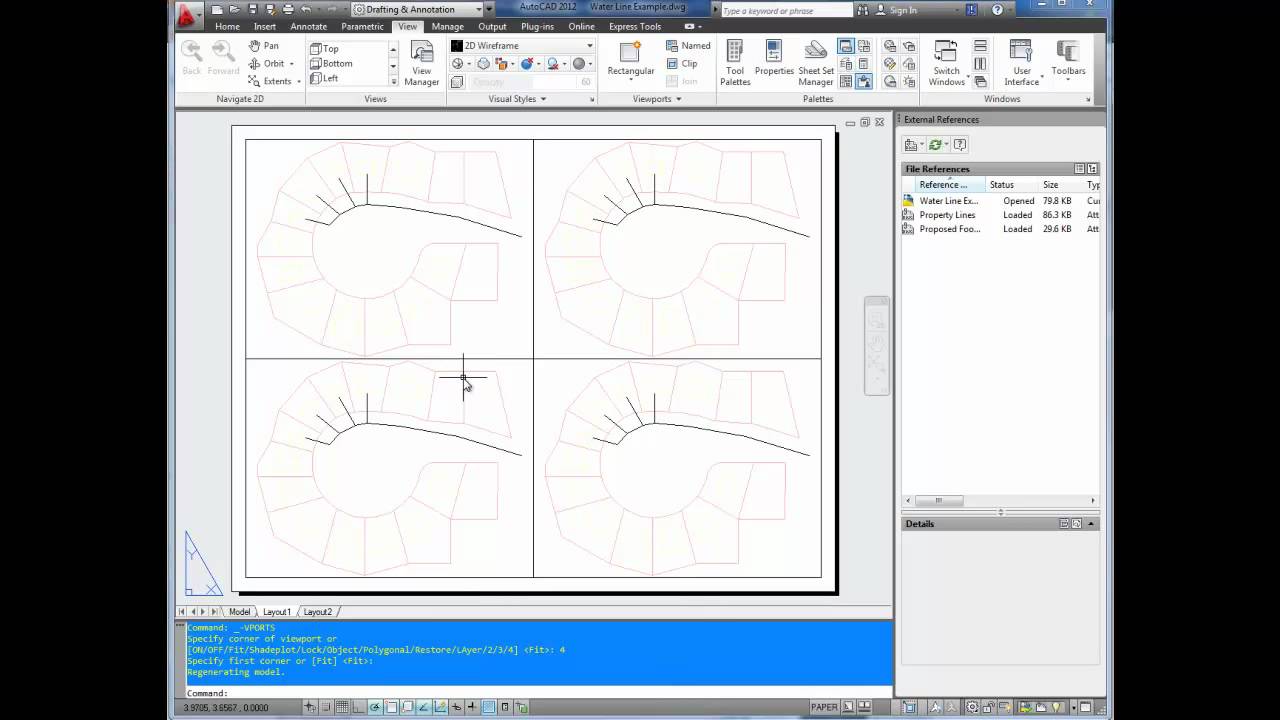
Task: Click the Quick View Drawings status bar icon
Action: (864, 707)
